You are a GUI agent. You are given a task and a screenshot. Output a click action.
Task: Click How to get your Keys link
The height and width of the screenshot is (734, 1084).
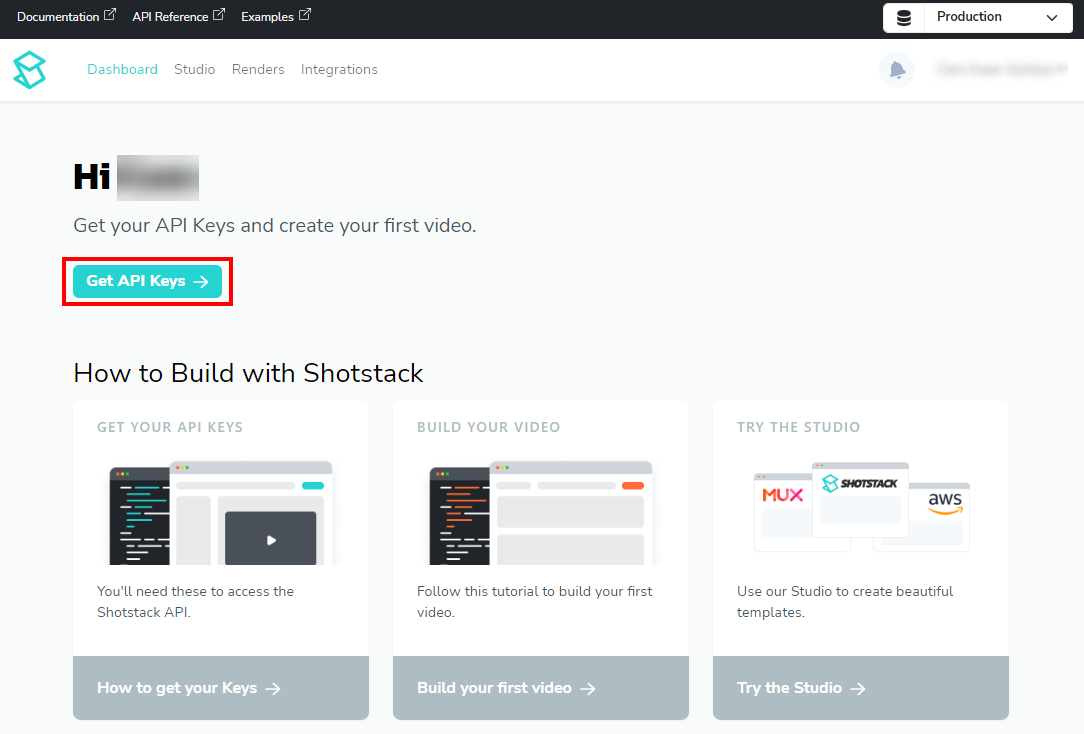point(188,688)
